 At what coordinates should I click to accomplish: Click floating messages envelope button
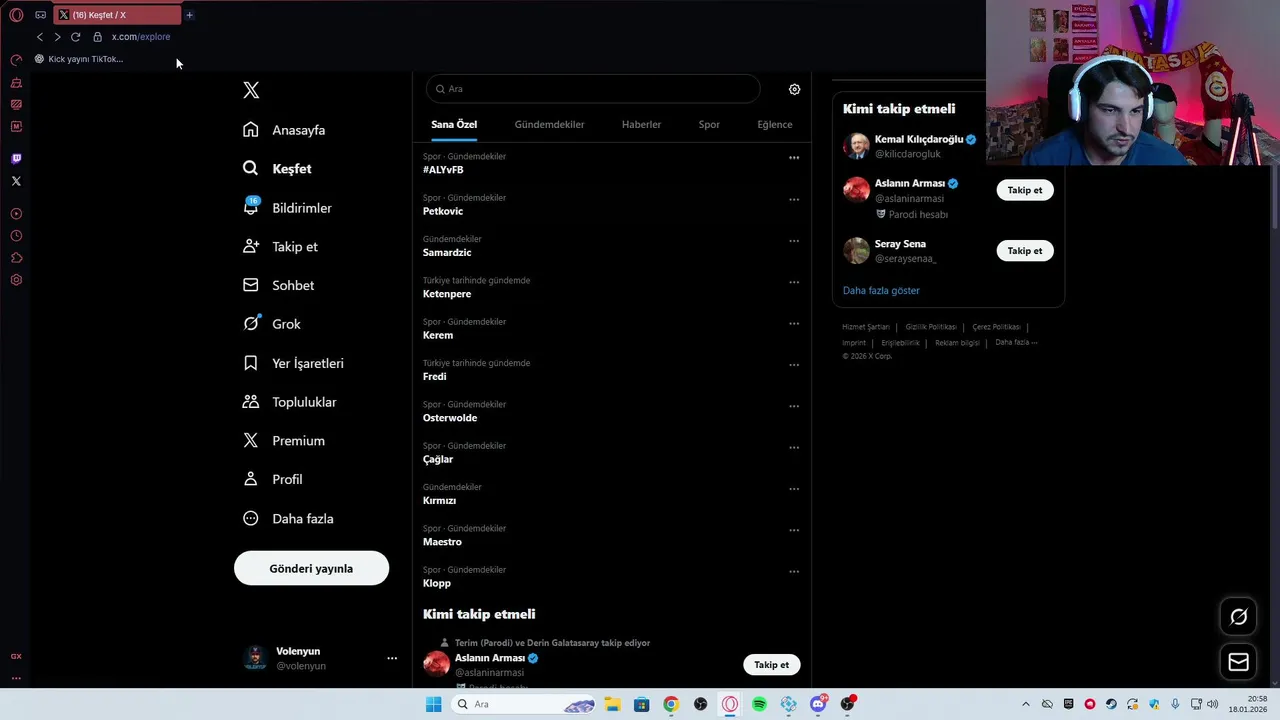coord(1238,662)
